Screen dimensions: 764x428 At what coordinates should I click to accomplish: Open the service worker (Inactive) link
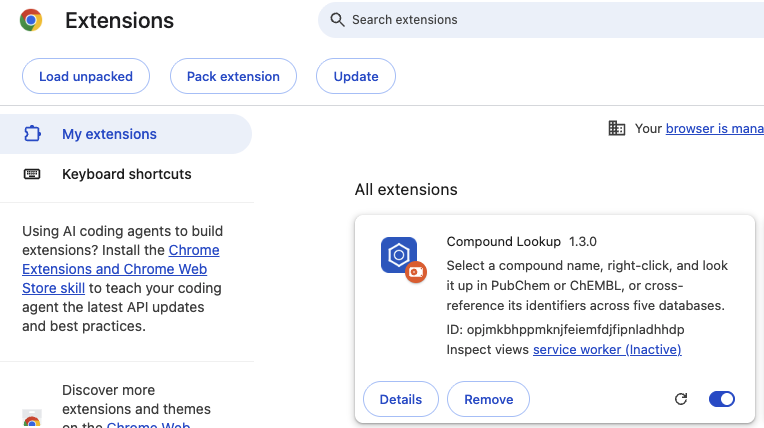coord(607,350)
